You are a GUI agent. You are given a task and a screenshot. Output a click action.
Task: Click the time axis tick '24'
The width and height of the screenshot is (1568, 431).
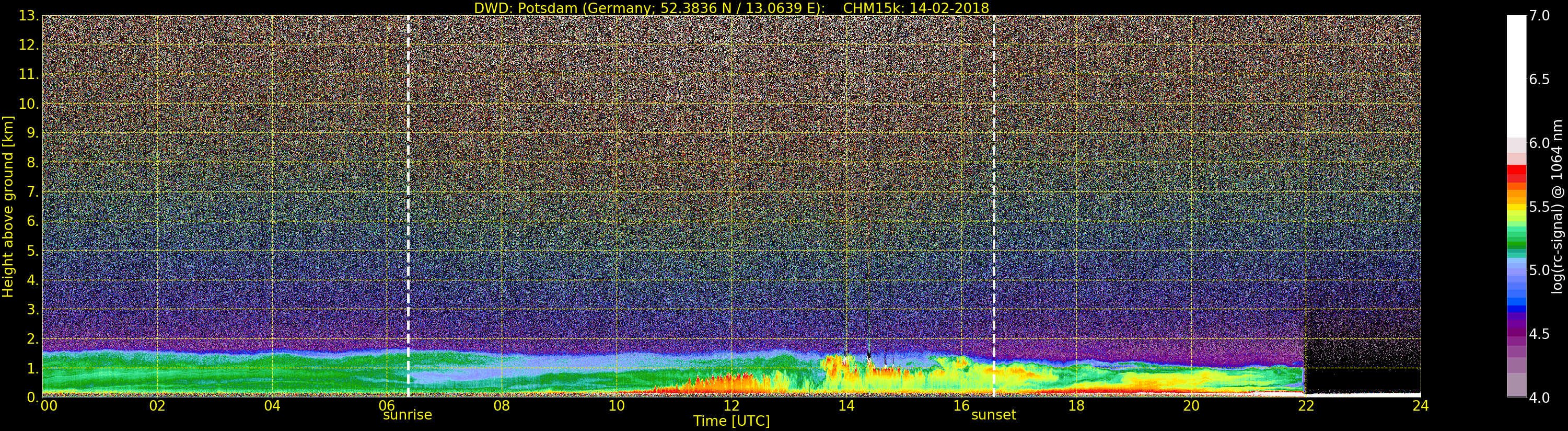point(1420,405)
